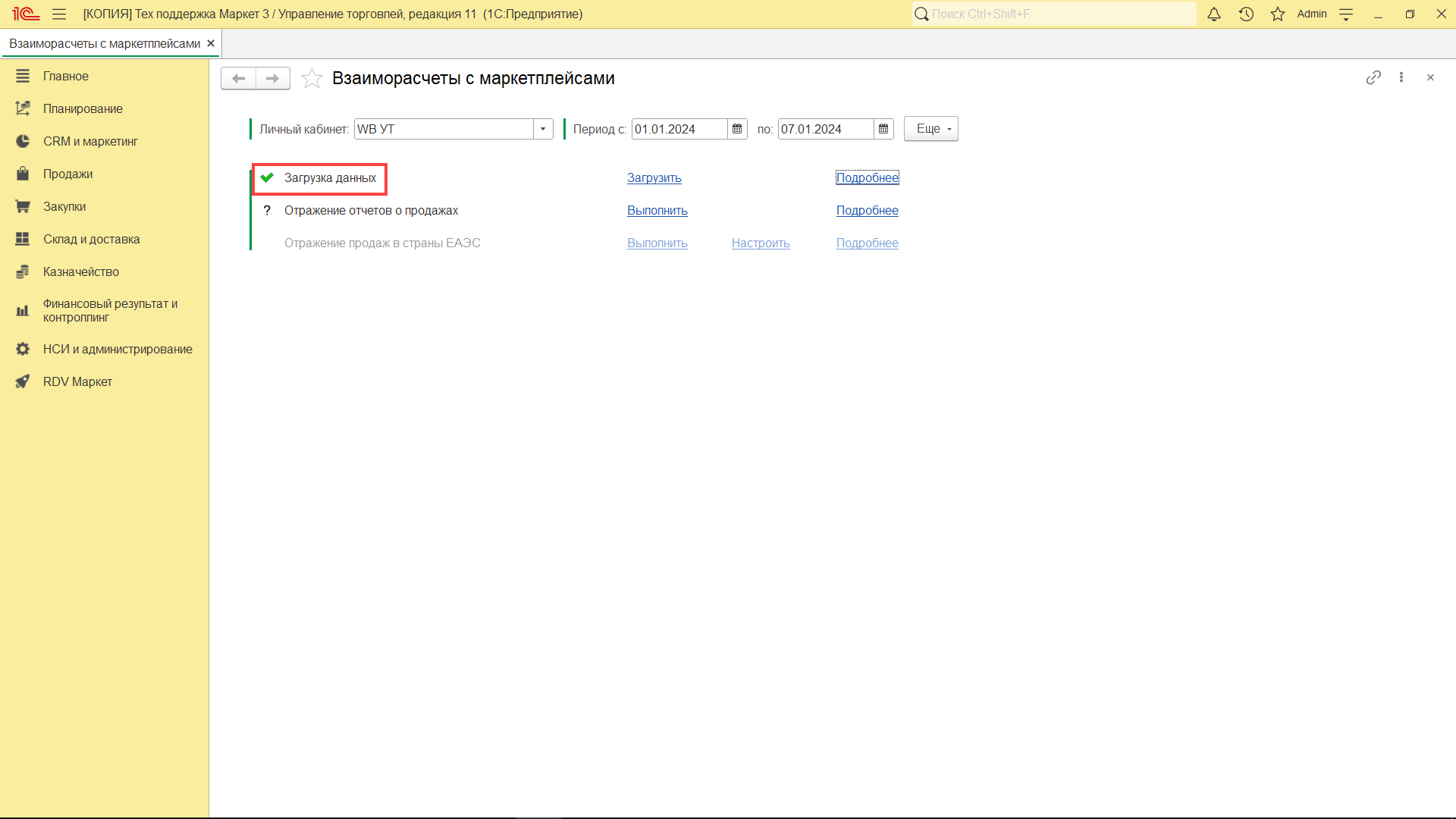
Task: Open Продажи section in sidebar
Action: [67, 174]
